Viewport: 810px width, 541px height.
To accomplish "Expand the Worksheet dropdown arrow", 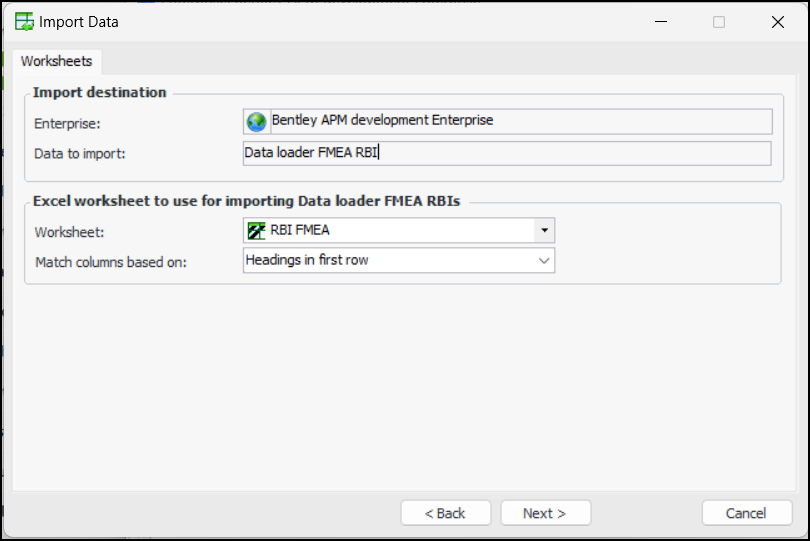I will [544, 231].
